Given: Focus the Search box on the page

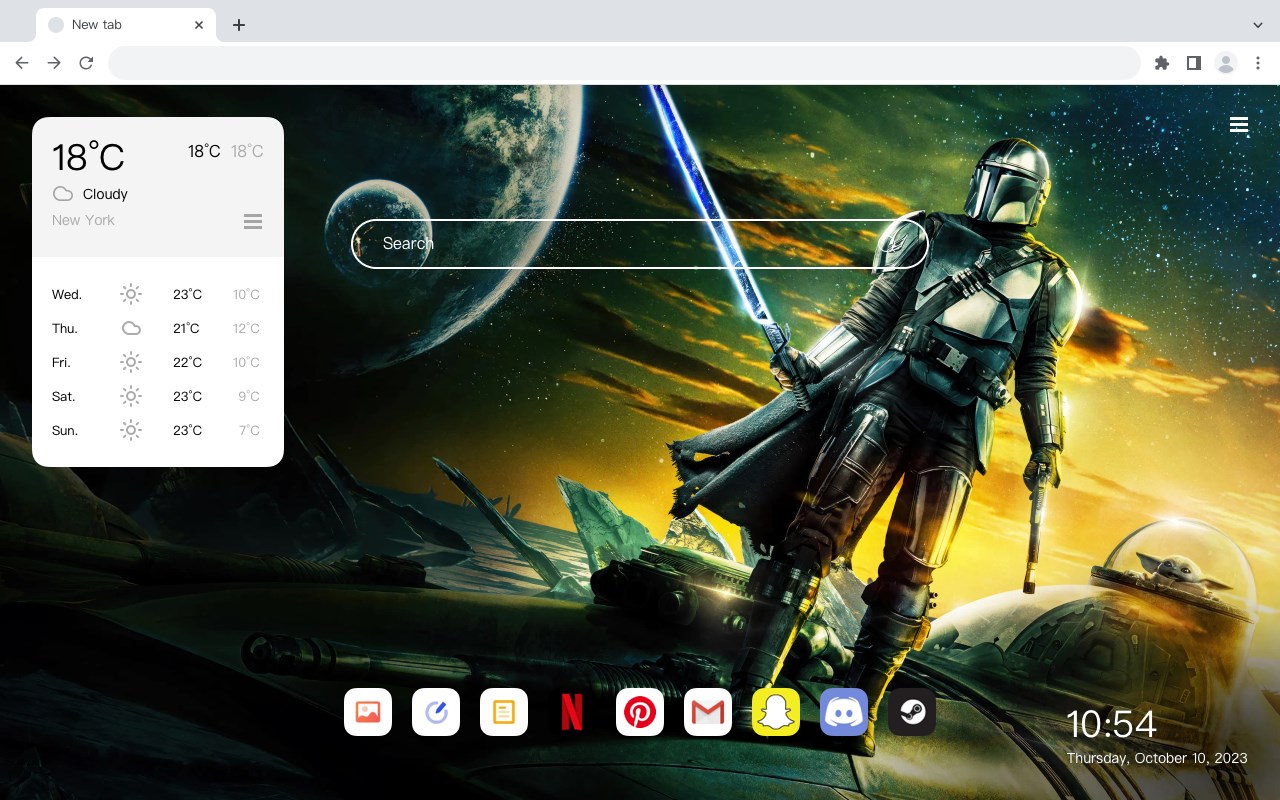Looking at the screenshot, I should click(x=640, y=244).
